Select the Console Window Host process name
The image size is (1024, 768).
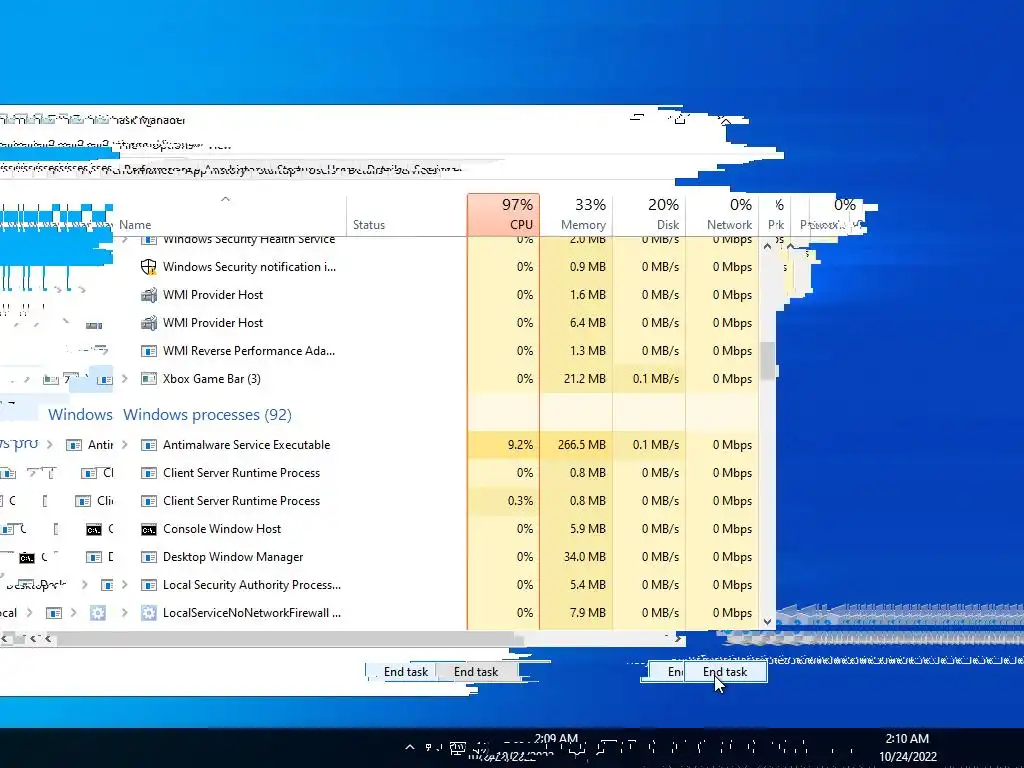(222, 529)
